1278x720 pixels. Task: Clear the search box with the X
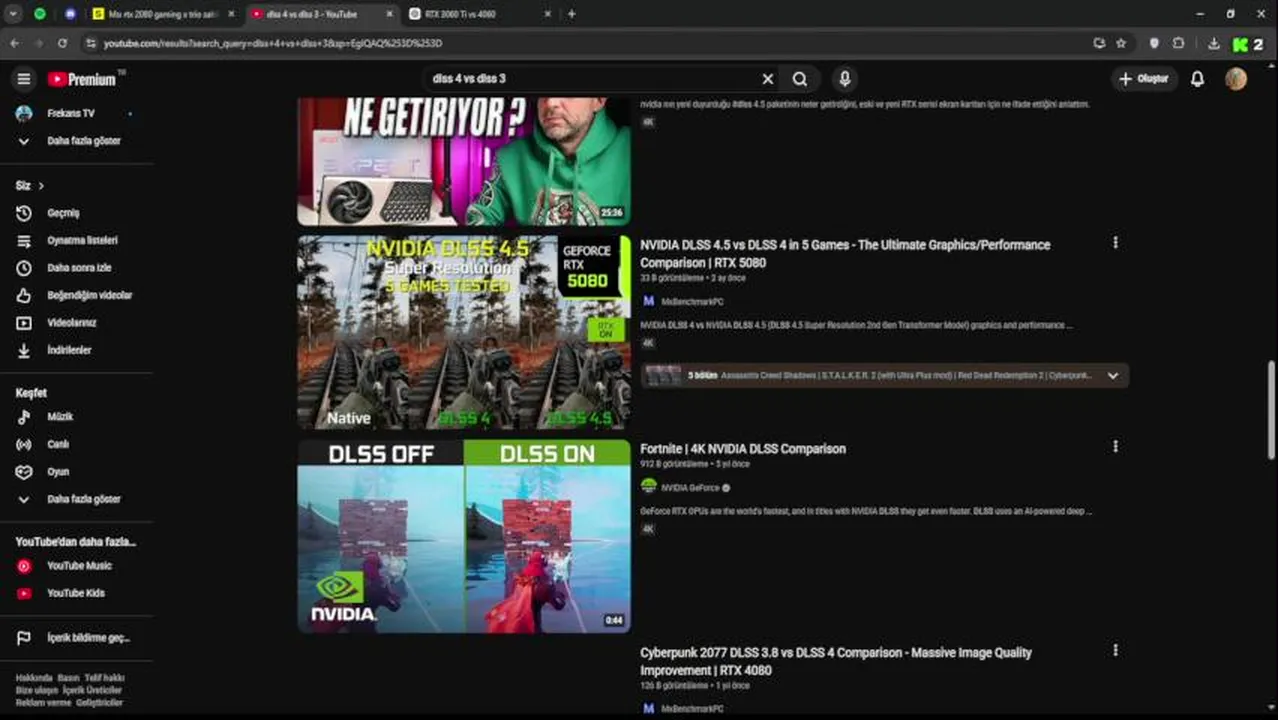(768, 79)
